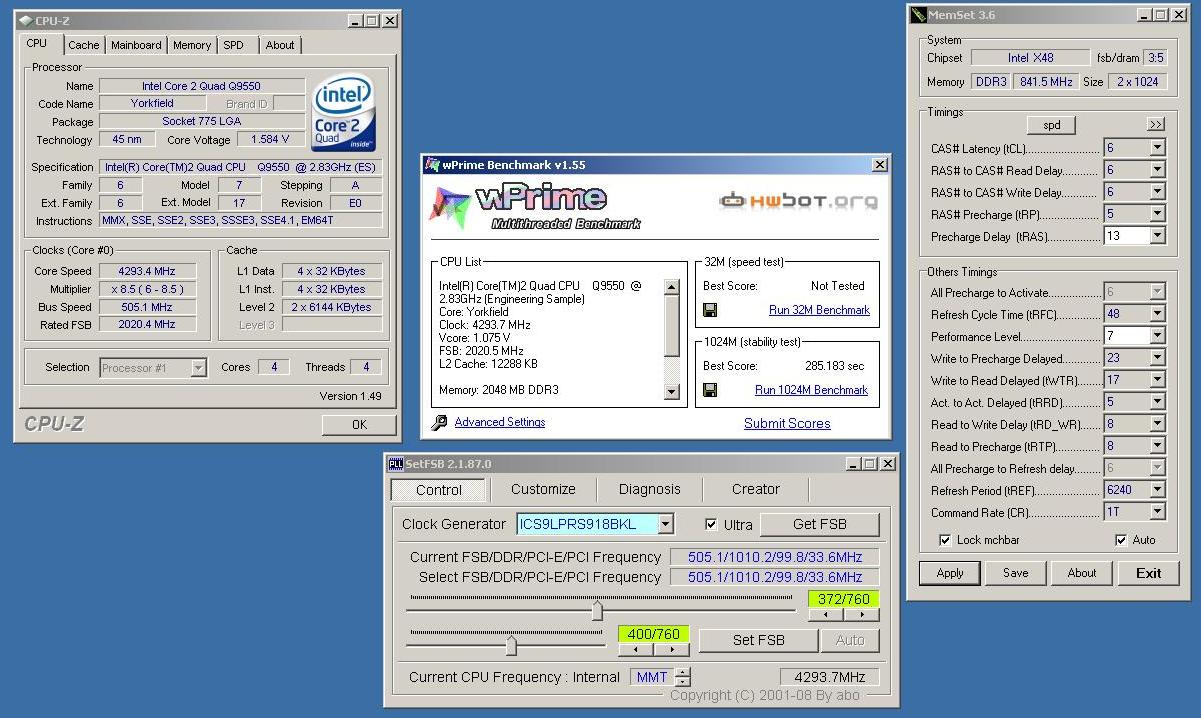Click the Apply button in MemSet

(950, 573)
